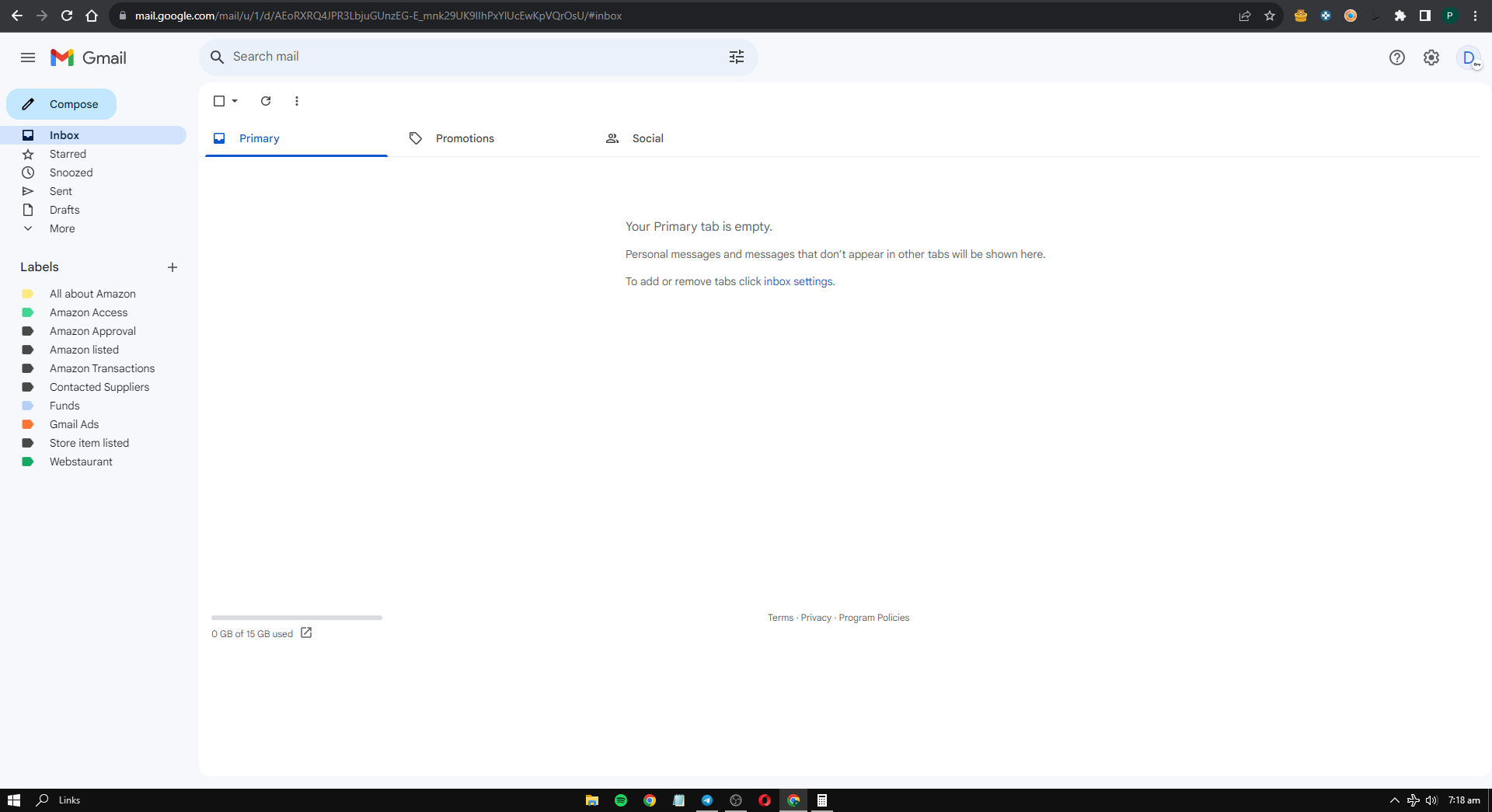Show search options filter icon
Image resolution: width=1492 pixels, height=812 pixels.
pos(736,57)
